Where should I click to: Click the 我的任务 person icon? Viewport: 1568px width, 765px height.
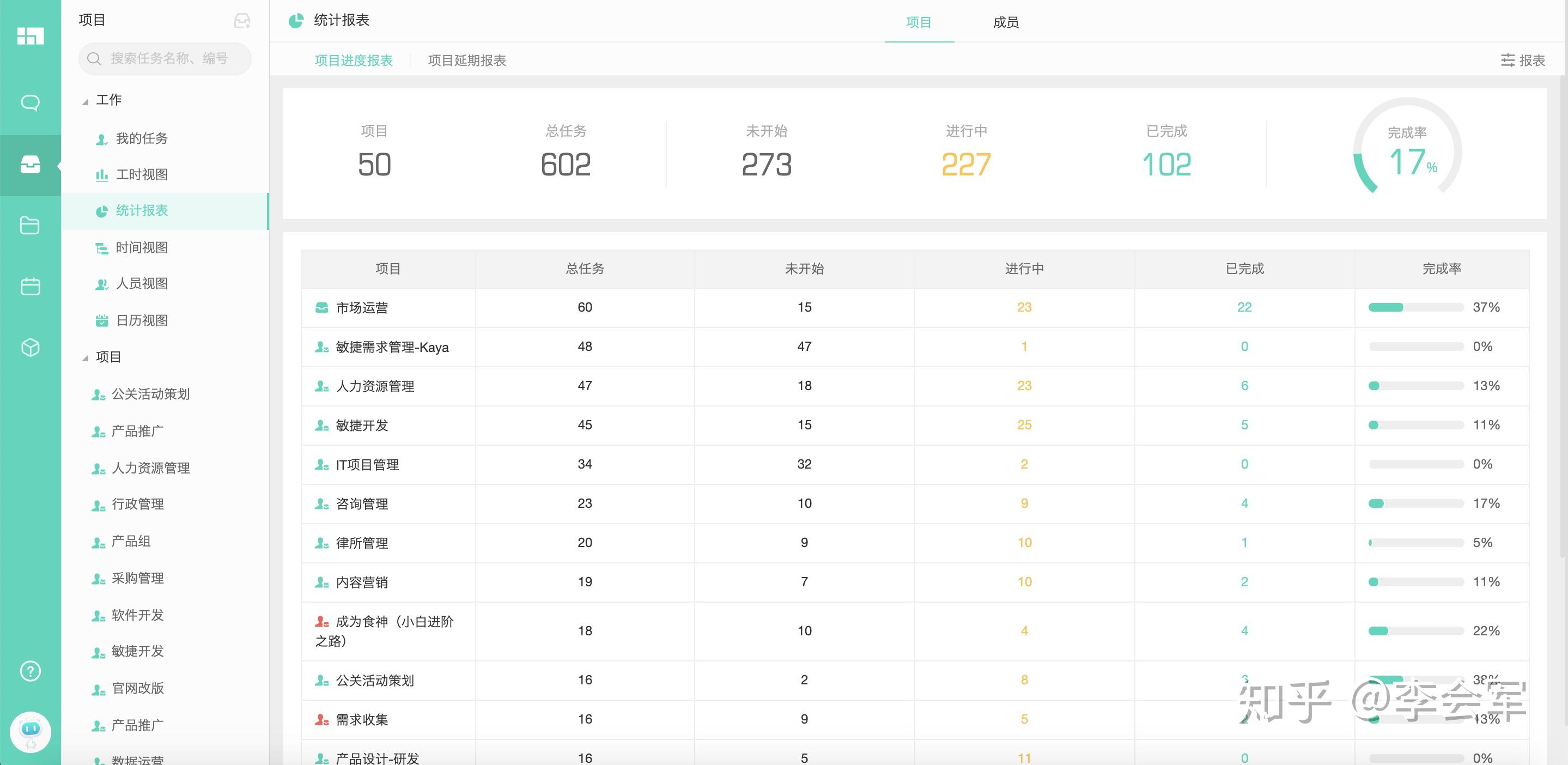pyautogui.click(x=102, y=139)
